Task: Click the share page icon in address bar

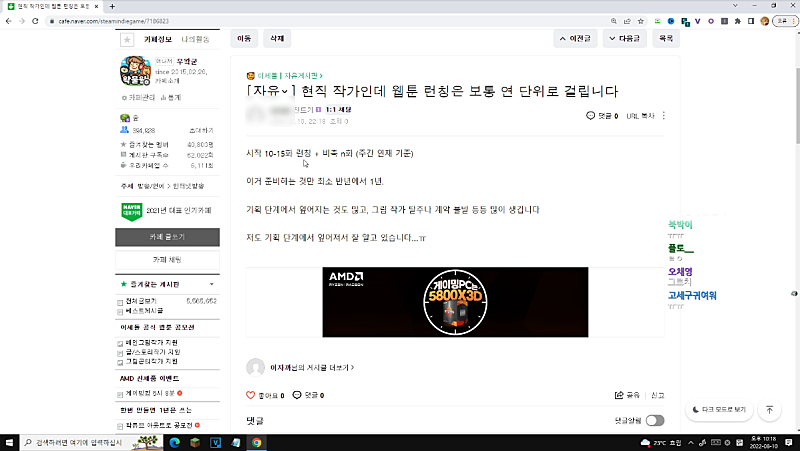Action: (627, 21)
